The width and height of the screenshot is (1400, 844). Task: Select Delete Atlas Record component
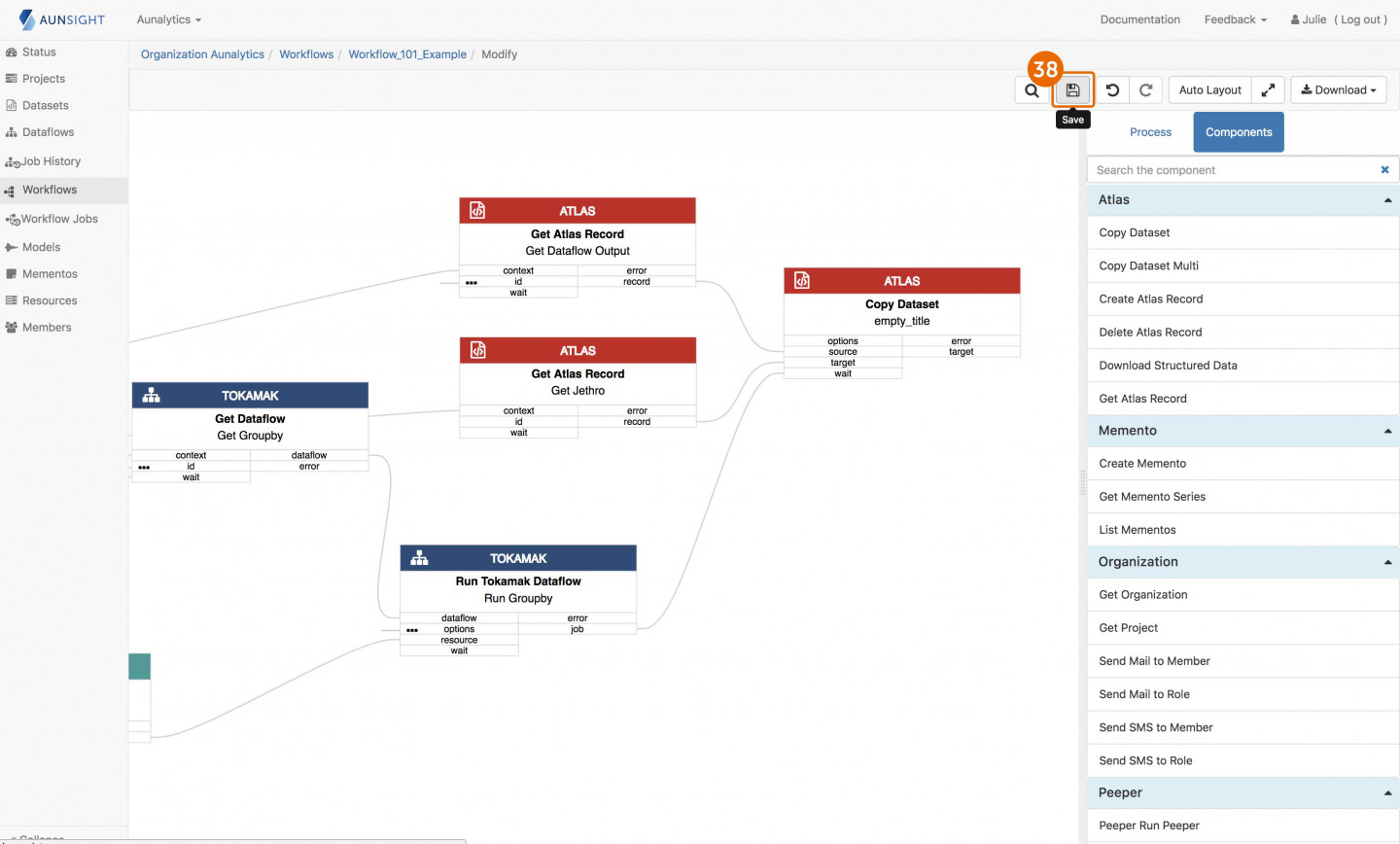point(1242,333)
